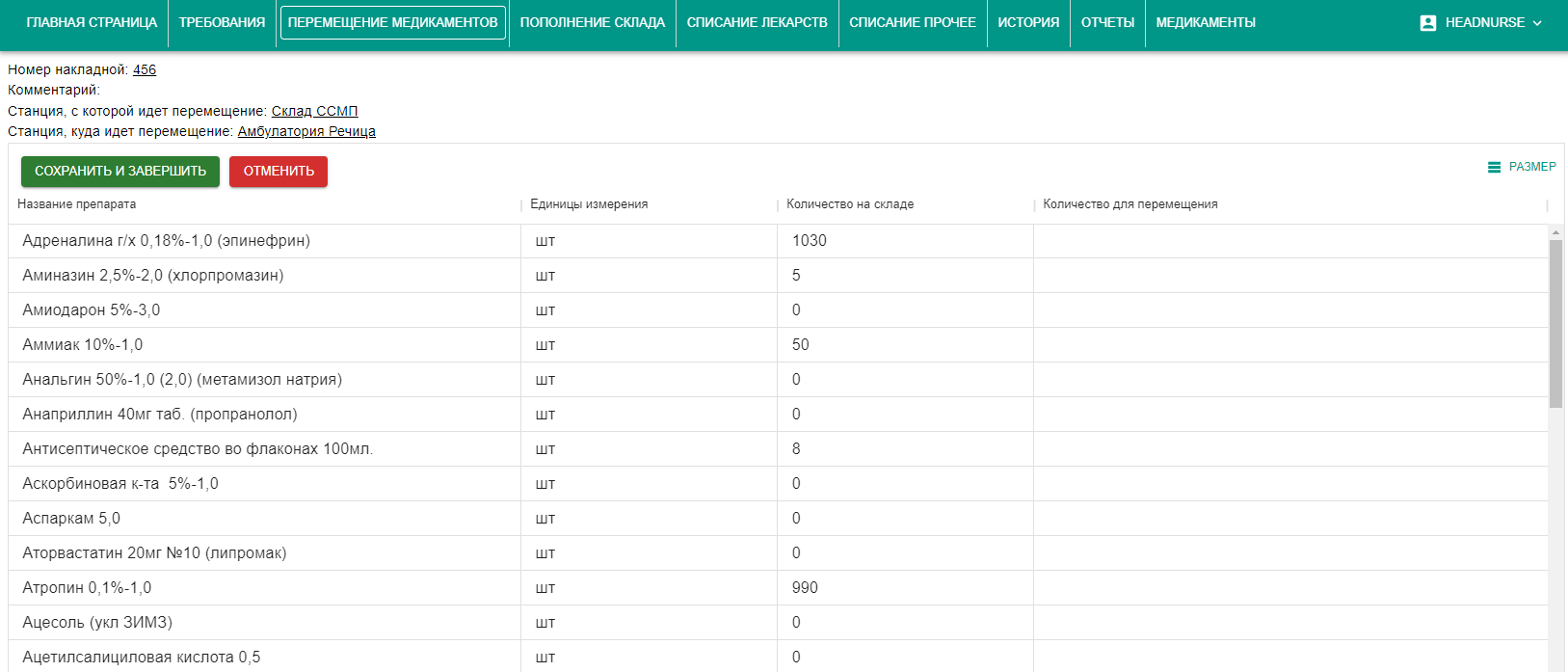Click Амбулатория Речица destination link

[x=306, y=131]
